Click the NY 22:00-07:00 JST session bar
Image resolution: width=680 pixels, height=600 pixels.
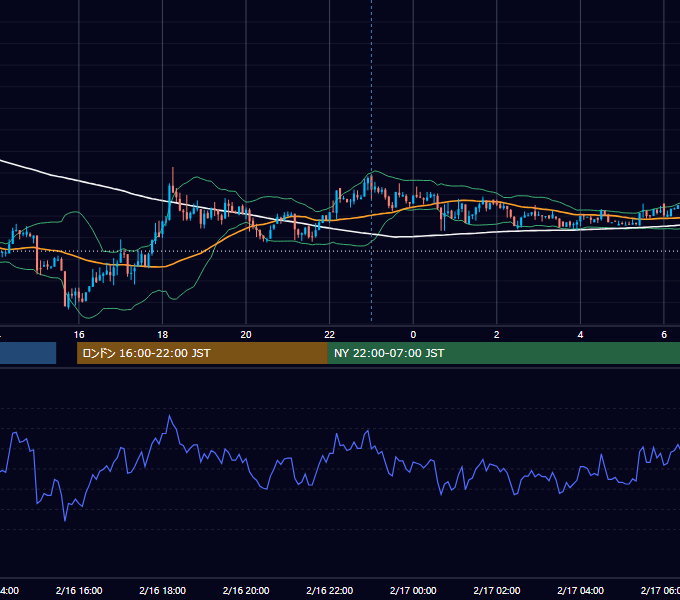click(503, 353)
